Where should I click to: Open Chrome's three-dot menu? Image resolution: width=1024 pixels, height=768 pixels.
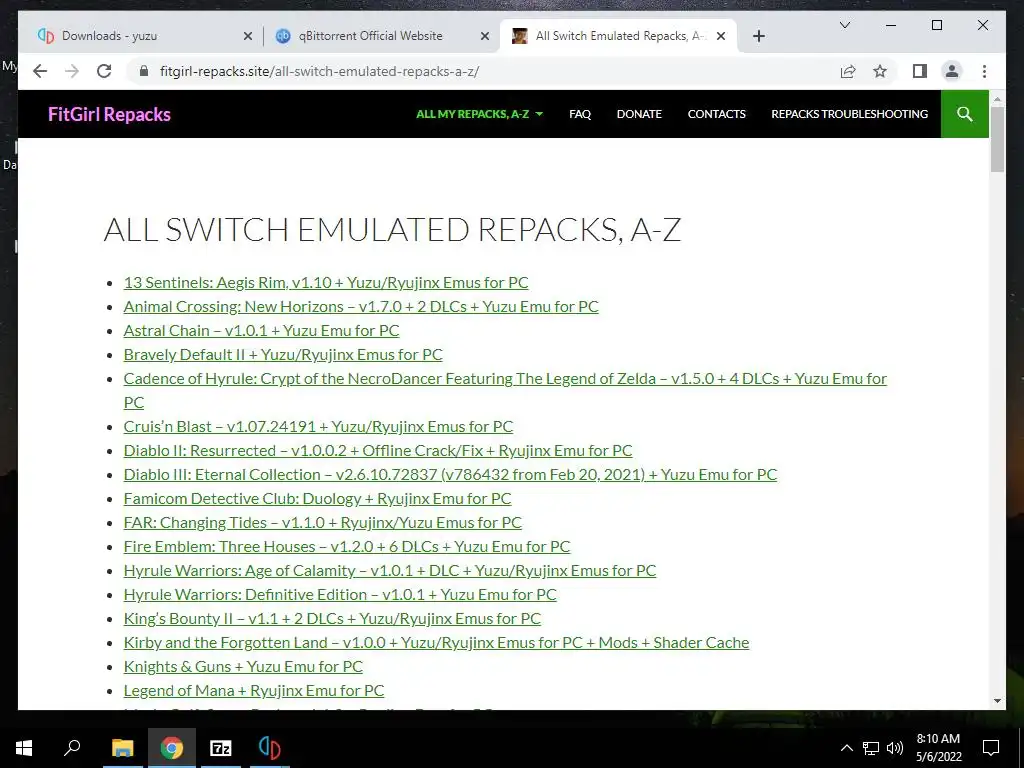tap(984, 71)
